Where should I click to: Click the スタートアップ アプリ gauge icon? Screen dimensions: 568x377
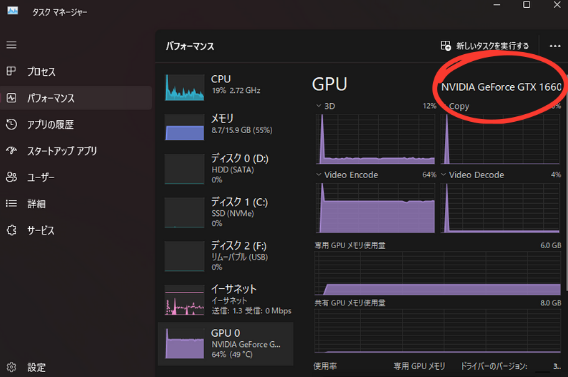pyautogui.click(x=11, y=150)
